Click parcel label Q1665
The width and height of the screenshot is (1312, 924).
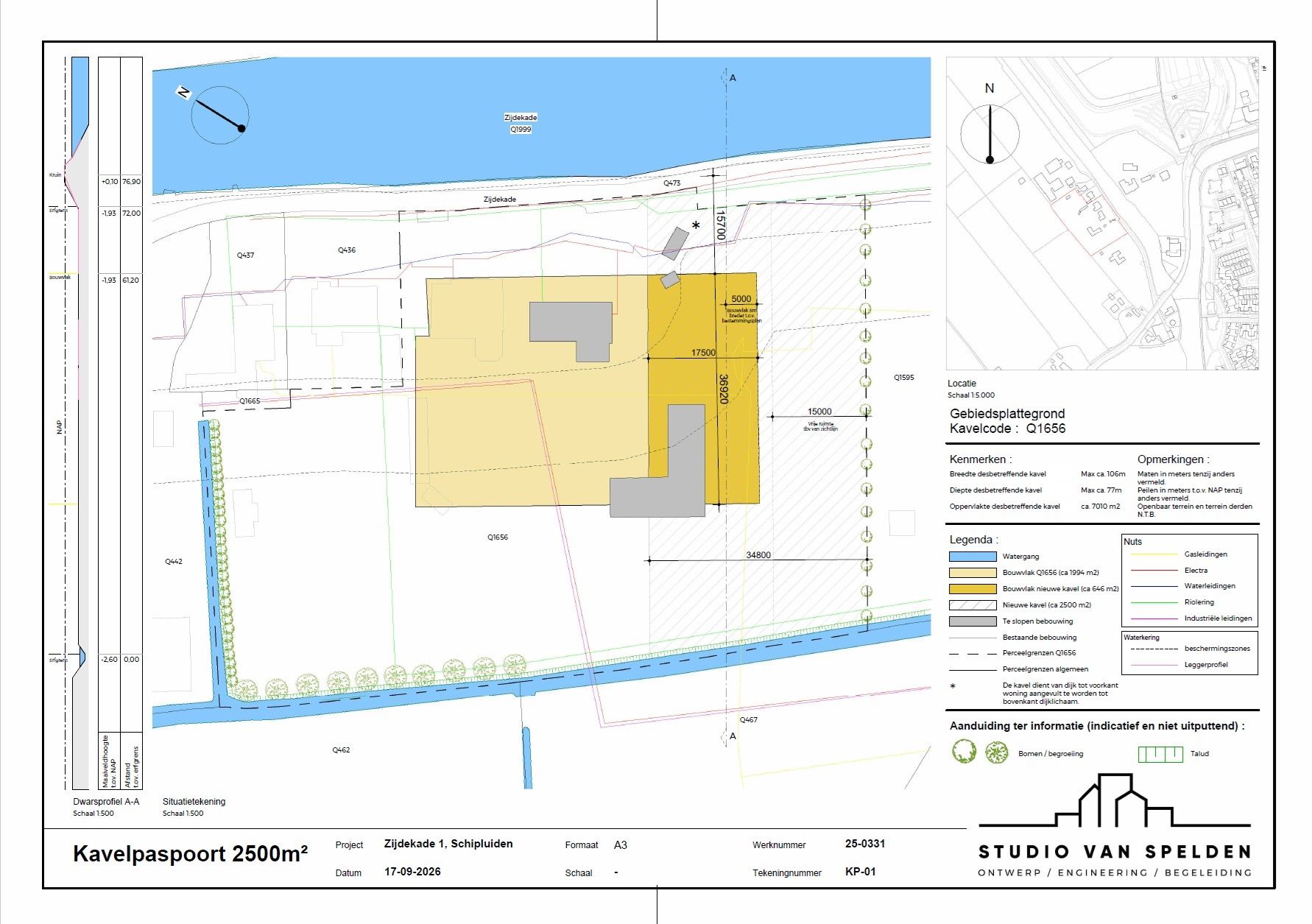tap(250, 401)
